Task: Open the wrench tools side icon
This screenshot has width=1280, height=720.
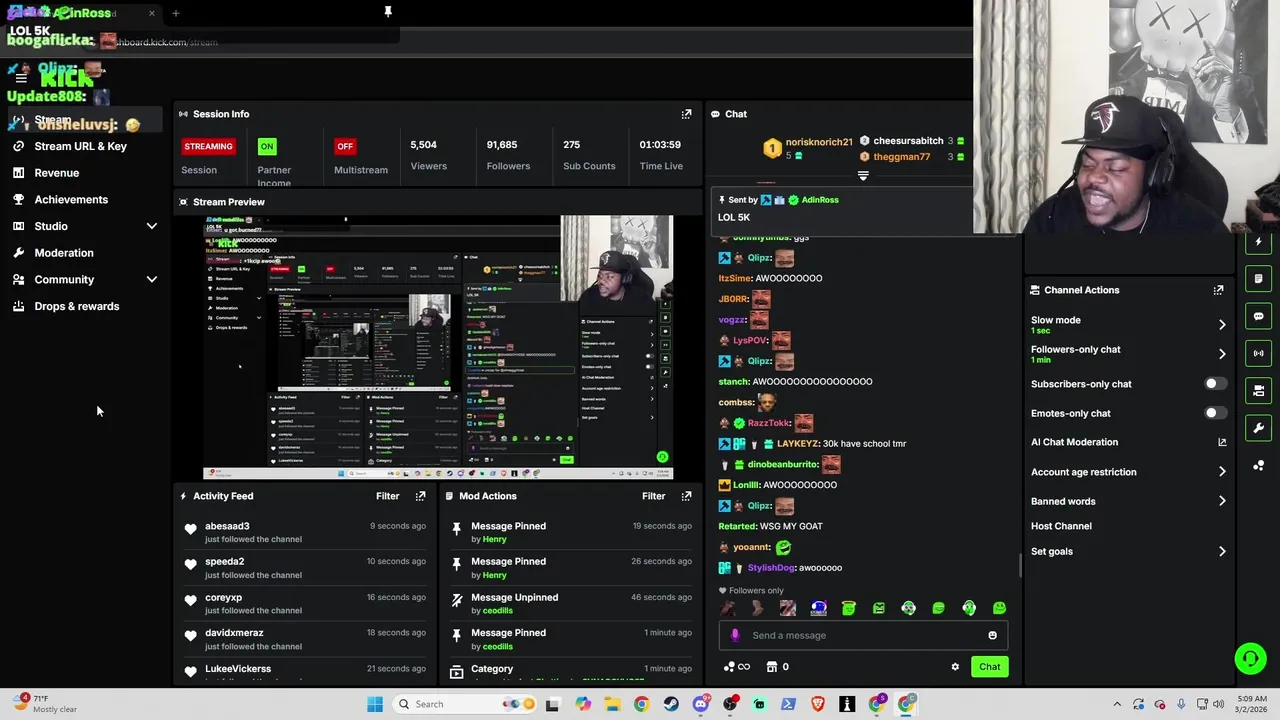Action: (x=1258, y=428)
